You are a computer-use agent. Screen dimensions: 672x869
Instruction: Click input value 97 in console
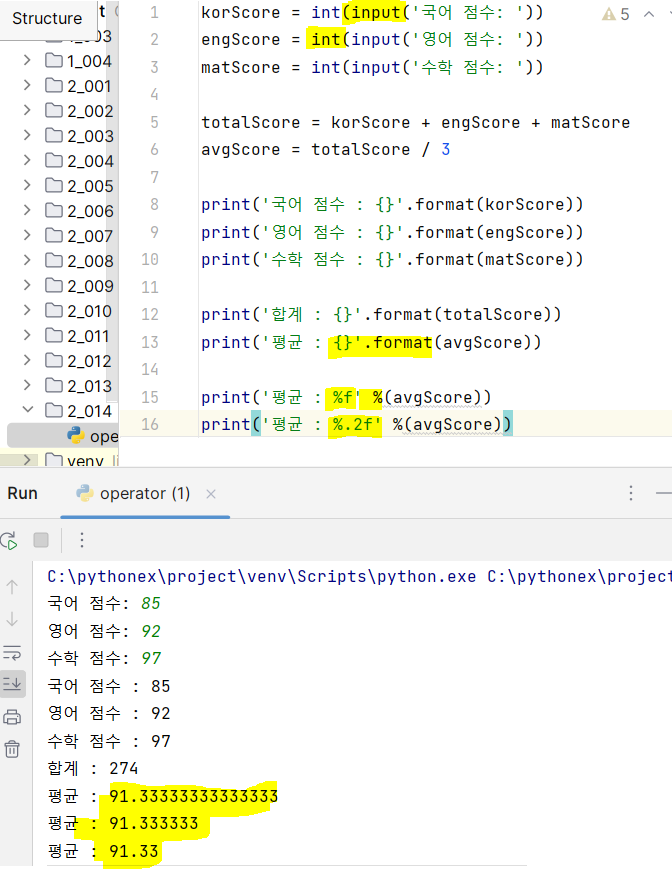click(x=151, y=658)
